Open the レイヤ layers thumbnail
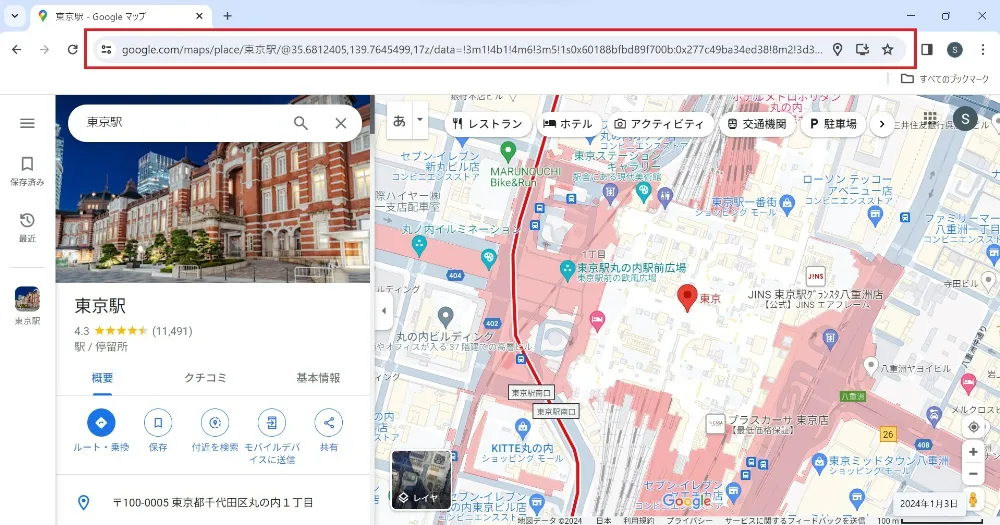The height and width of the screenshot is (525, 1000). [421, 479]
